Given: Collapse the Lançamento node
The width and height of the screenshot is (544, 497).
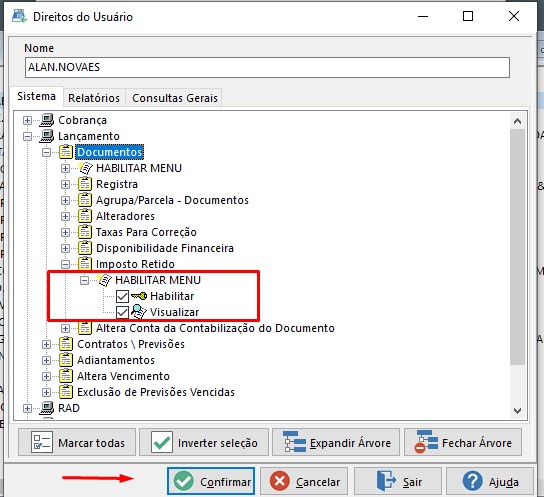Looking at the screenshot, I should 27,136.
